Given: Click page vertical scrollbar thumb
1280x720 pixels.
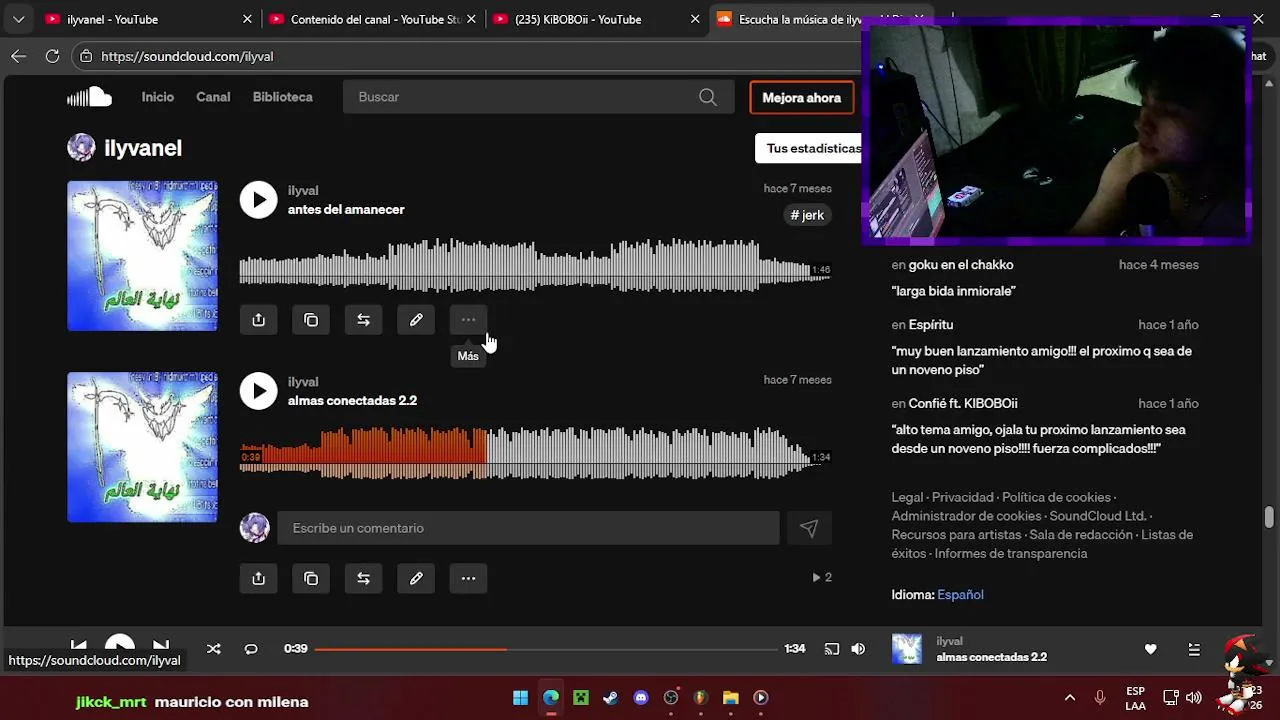Looking at the screenshot, I should click(1270, 516).
